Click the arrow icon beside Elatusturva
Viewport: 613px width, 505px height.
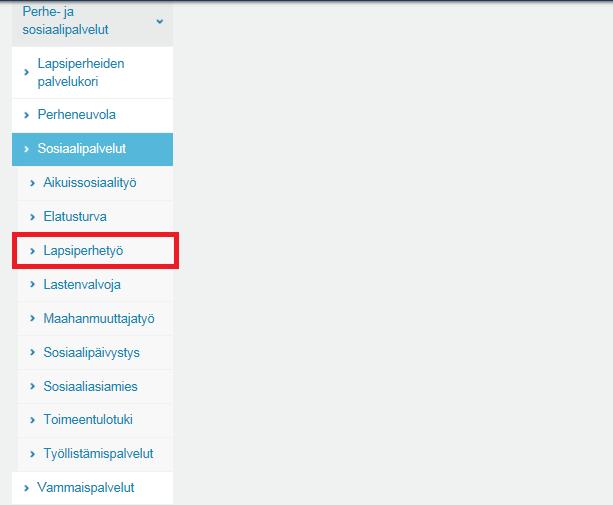32,217
